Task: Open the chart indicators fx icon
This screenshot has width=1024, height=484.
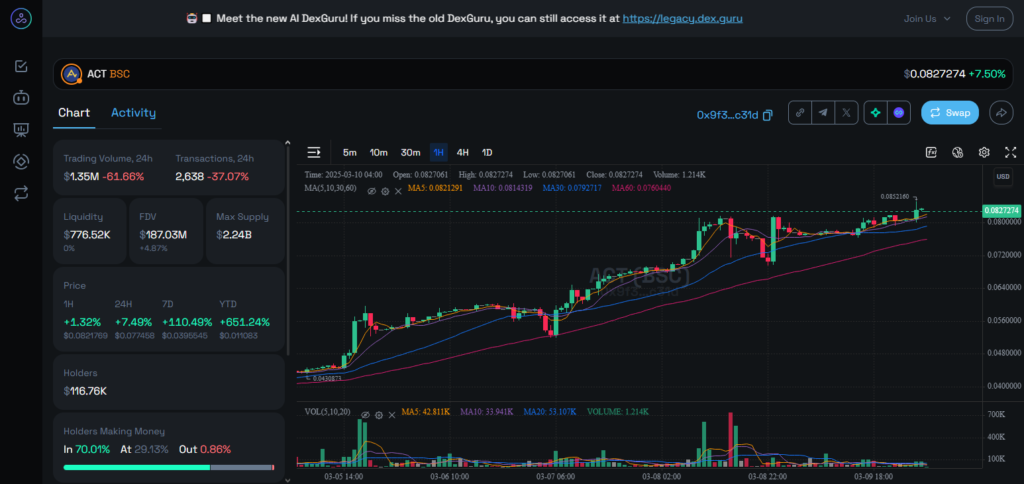Action: [931, 152]
